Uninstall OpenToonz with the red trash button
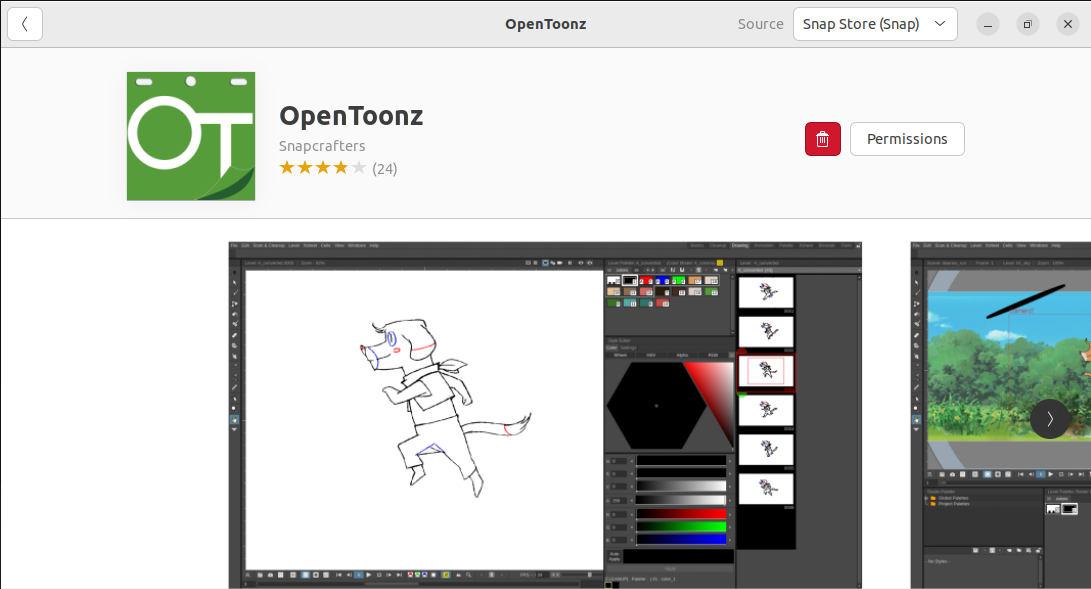The height and width of the screenshot is (589, 1091). coord(822,139)
